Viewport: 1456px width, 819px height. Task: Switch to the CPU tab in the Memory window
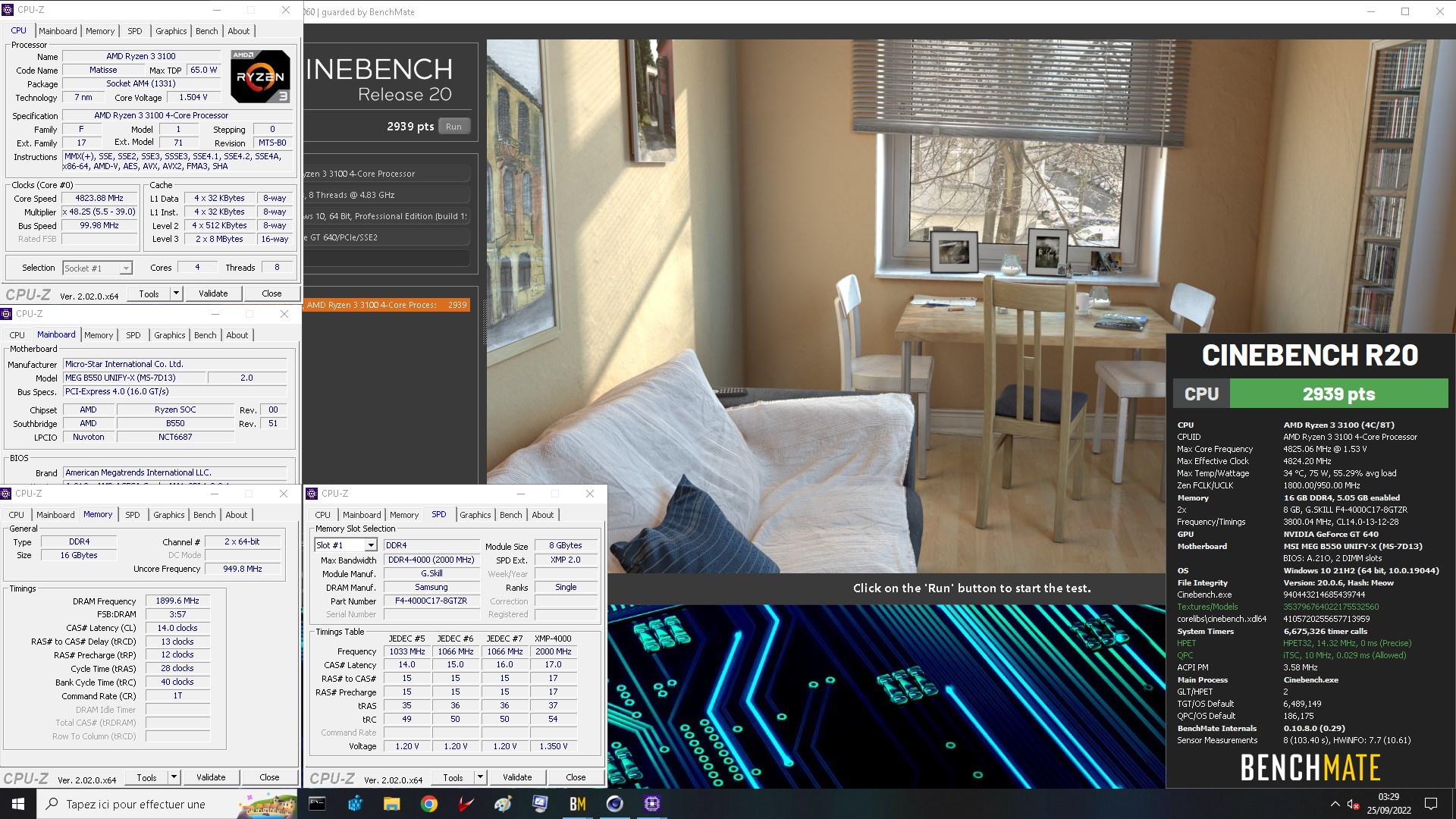17,515
